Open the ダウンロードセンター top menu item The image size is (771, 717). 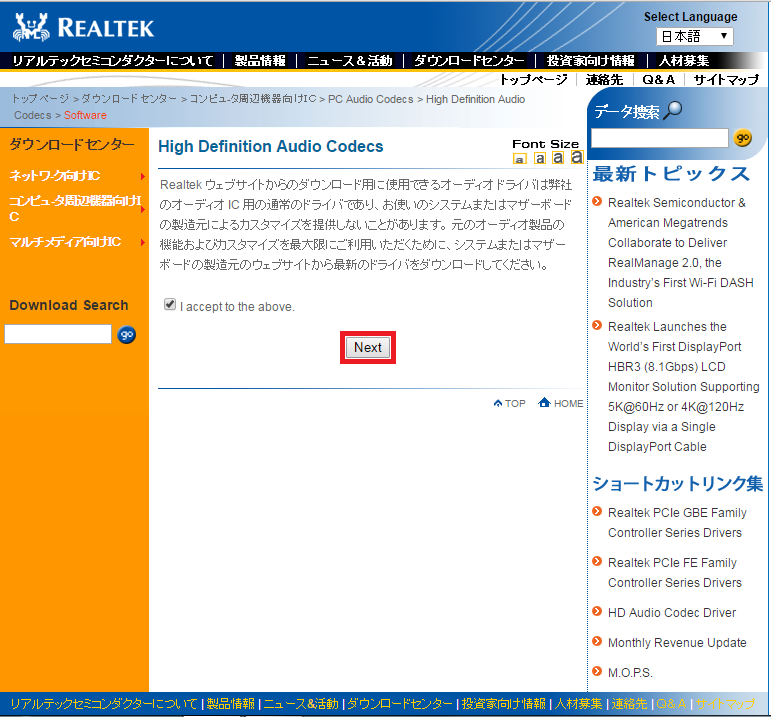coord(469,61)
